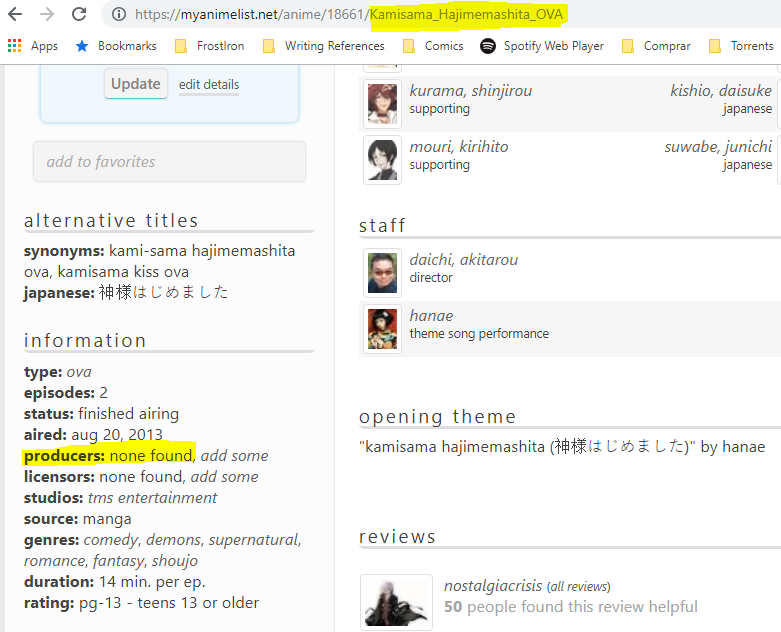Open the Torrents bookmark folder
The image size is (781, 632).
point(741,46)
